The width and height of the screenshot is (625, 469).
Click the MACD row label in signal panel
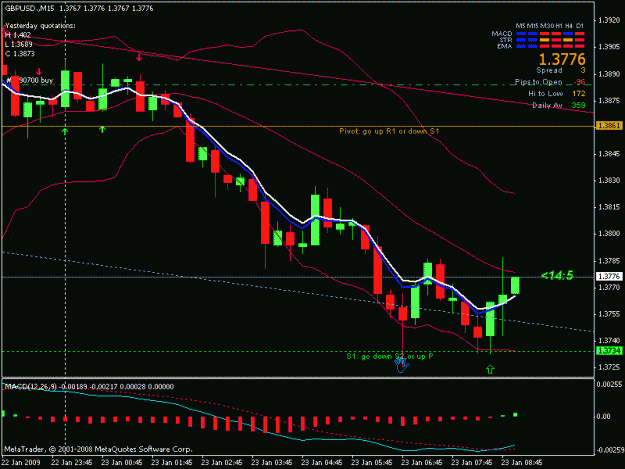pos(502,34)
